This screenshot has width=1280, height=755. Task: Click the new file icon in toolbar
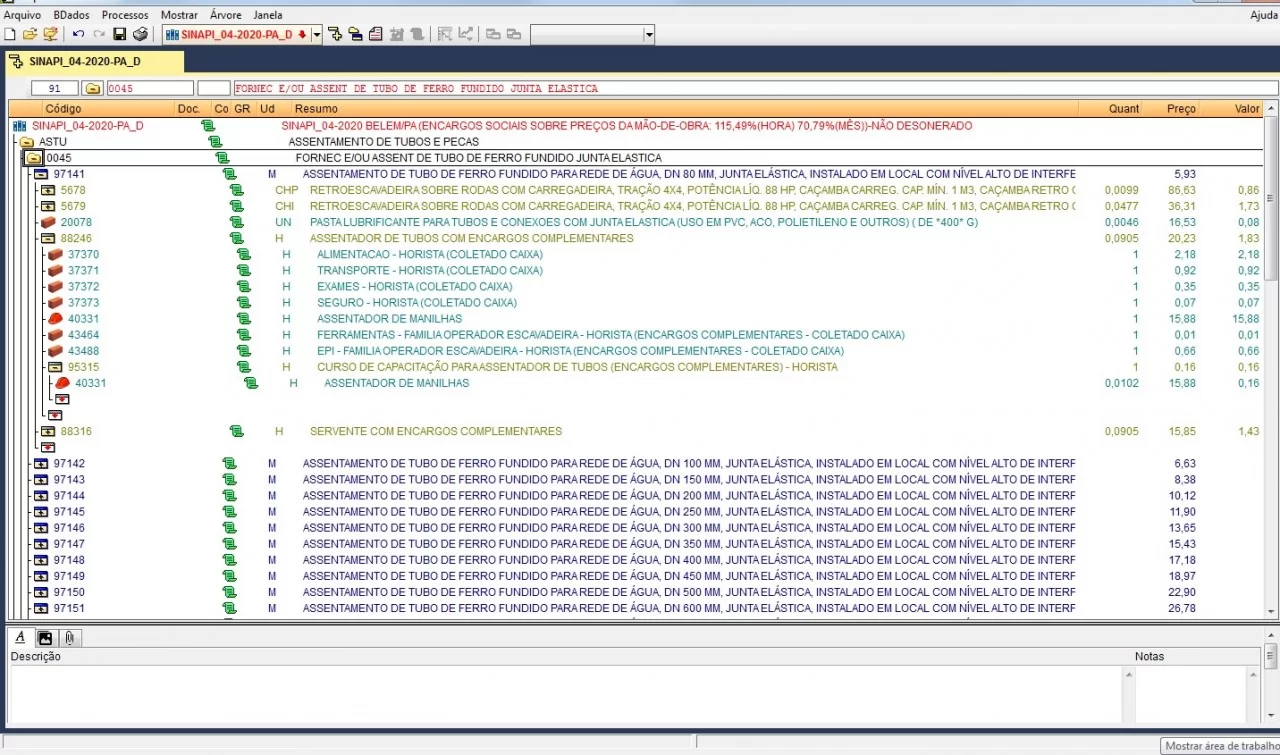[x=10, y=35]
